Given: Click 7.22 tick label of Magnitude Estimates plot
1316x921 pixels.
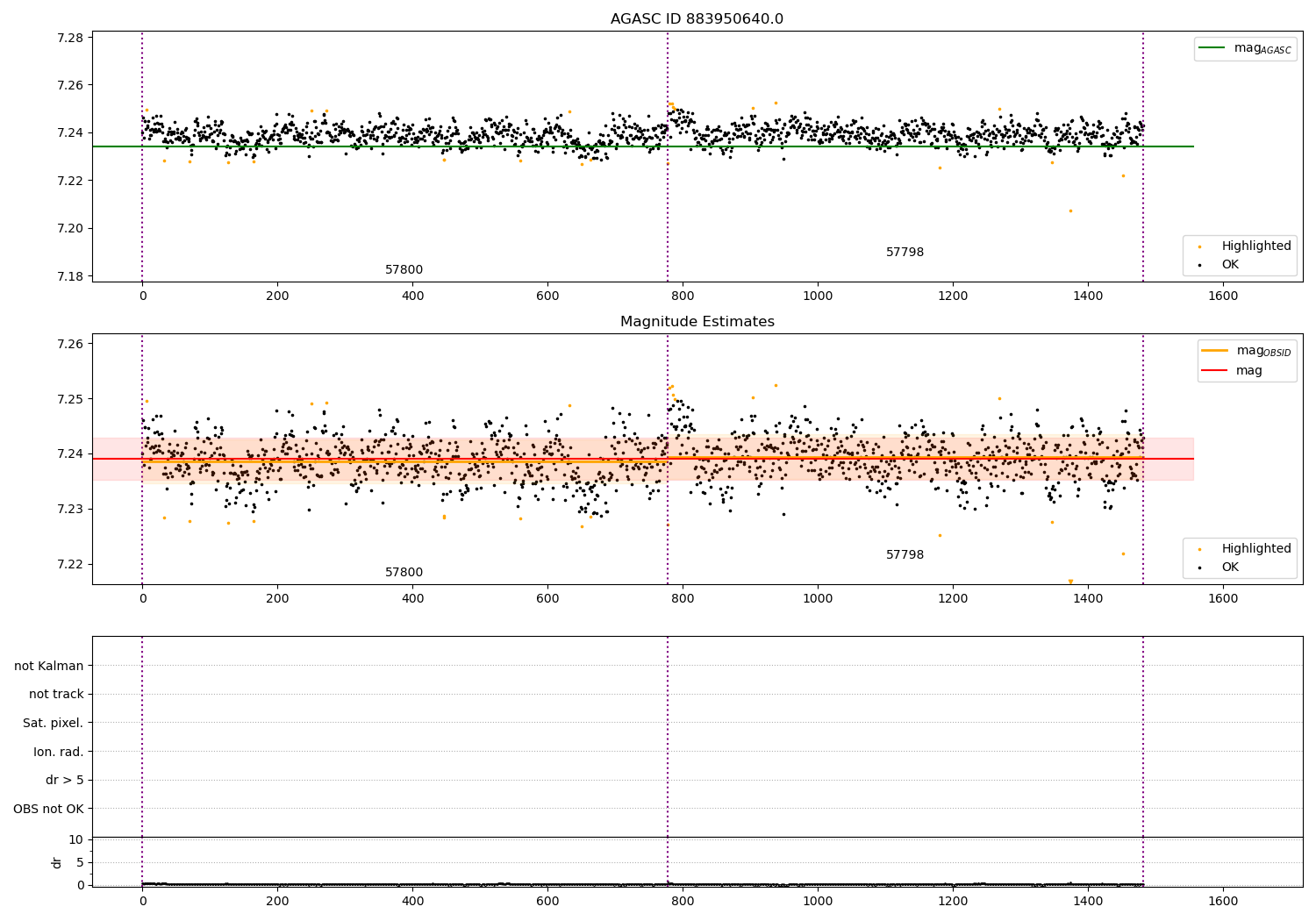Looking at the screenshot, I should point(68,564).
